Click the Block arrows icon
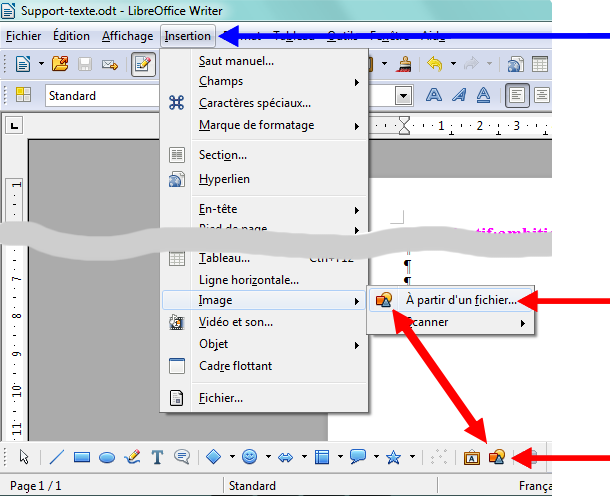This screenshot has width=610, height=496. tap(286, 458)
